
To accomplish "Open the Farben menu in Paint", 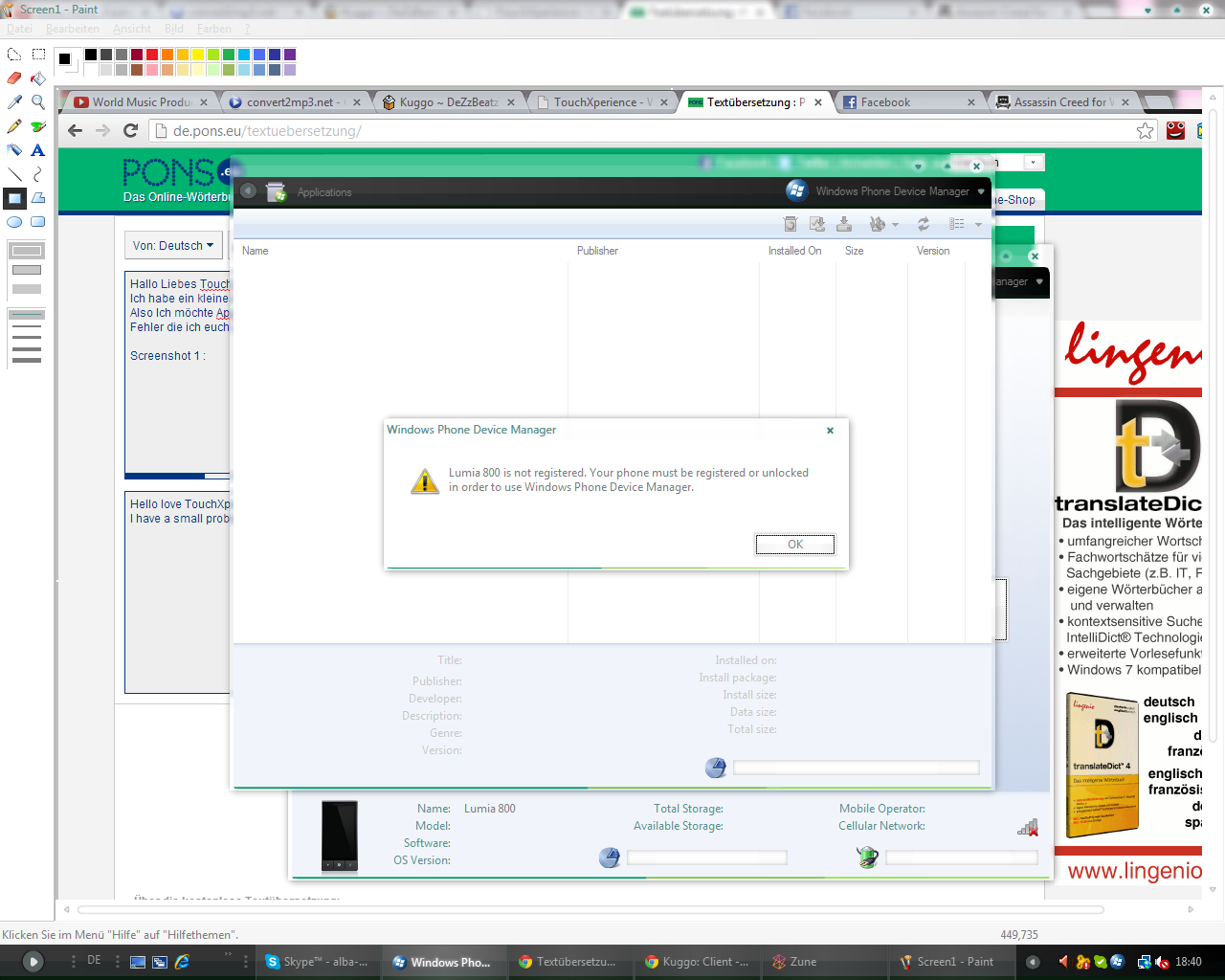I will 214,29.
